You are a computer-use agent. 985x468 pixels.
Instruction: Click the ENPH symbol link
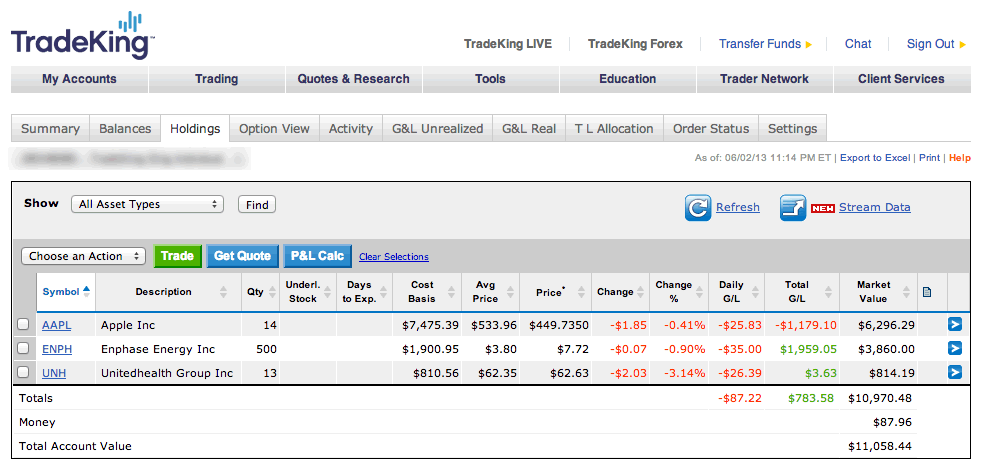[x=57, y=349]
